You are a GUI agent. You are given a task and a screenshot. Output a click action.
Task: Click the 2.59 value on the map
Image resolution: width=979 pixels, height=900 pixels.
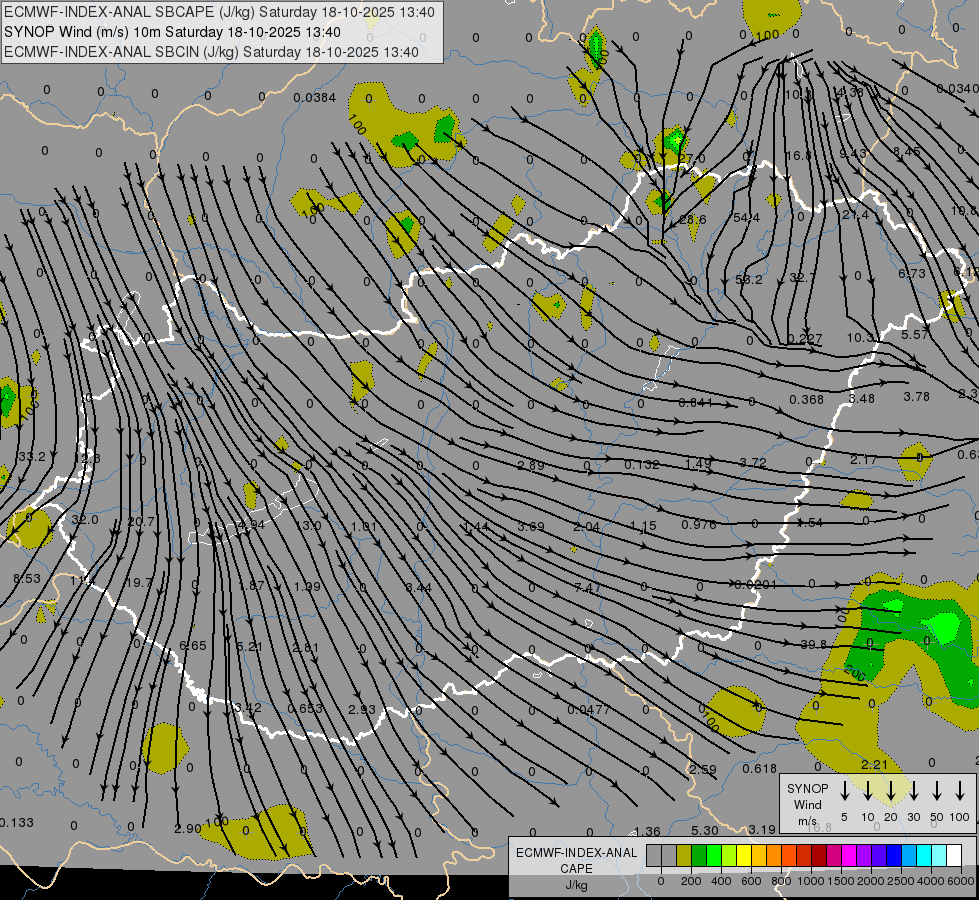point(703,769)
